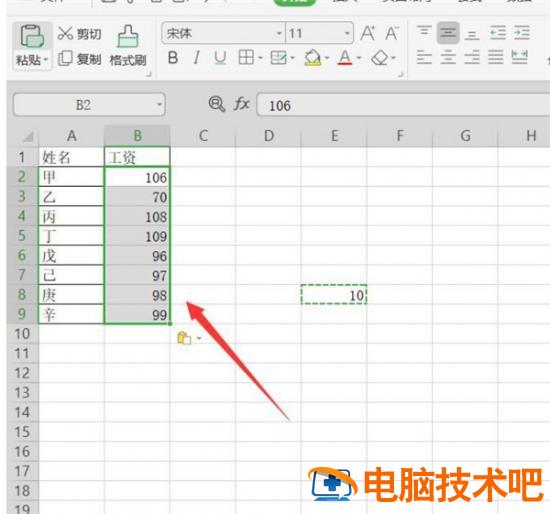Click the 姓名 header cell
The height and width of the screenshot is (514, 550).
click(72, 157)
